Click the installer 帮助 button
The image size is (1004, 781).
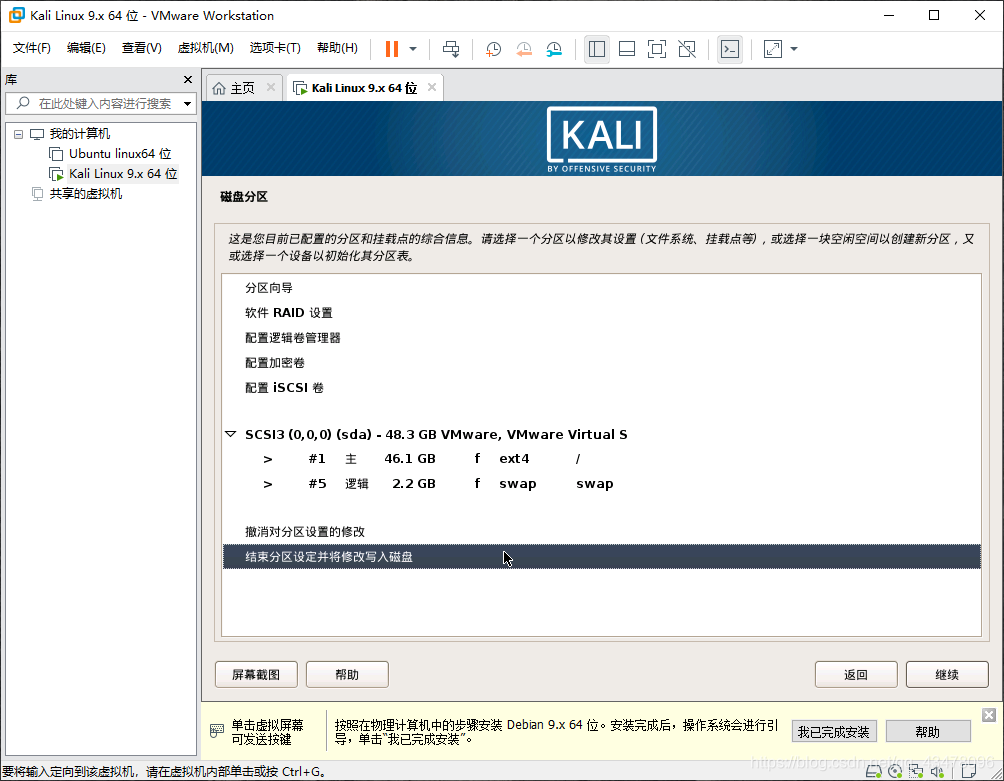[x=347, y=675]
